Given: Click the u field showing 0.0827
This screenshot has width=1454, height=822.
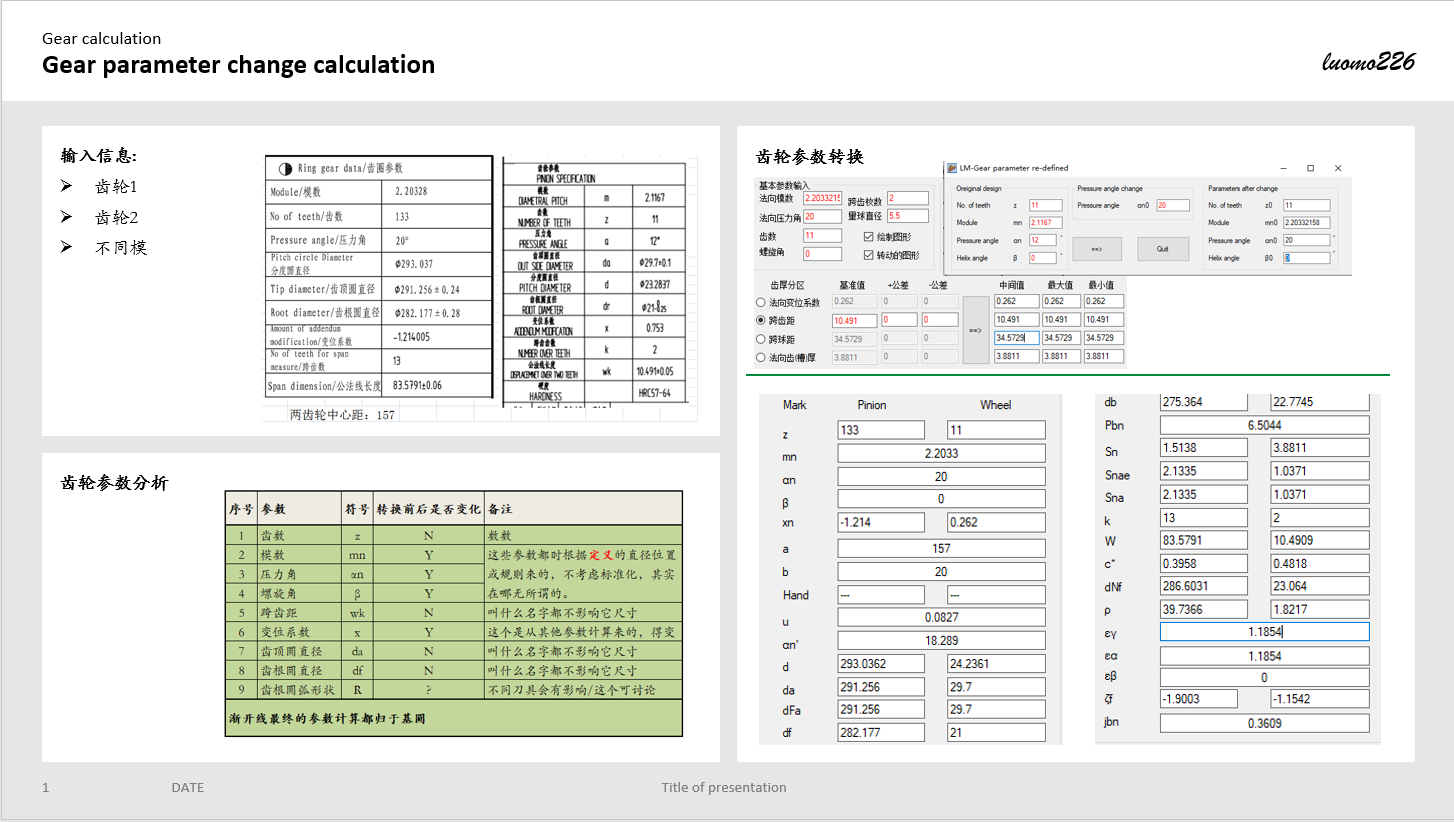Looking at the screenshot, I should point(941,617).
